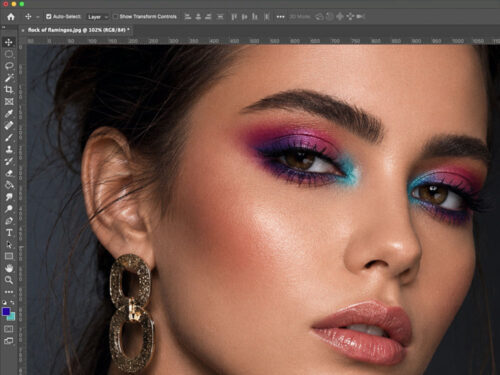
Task: Align left edges in options bar
Action: point(188,16)
